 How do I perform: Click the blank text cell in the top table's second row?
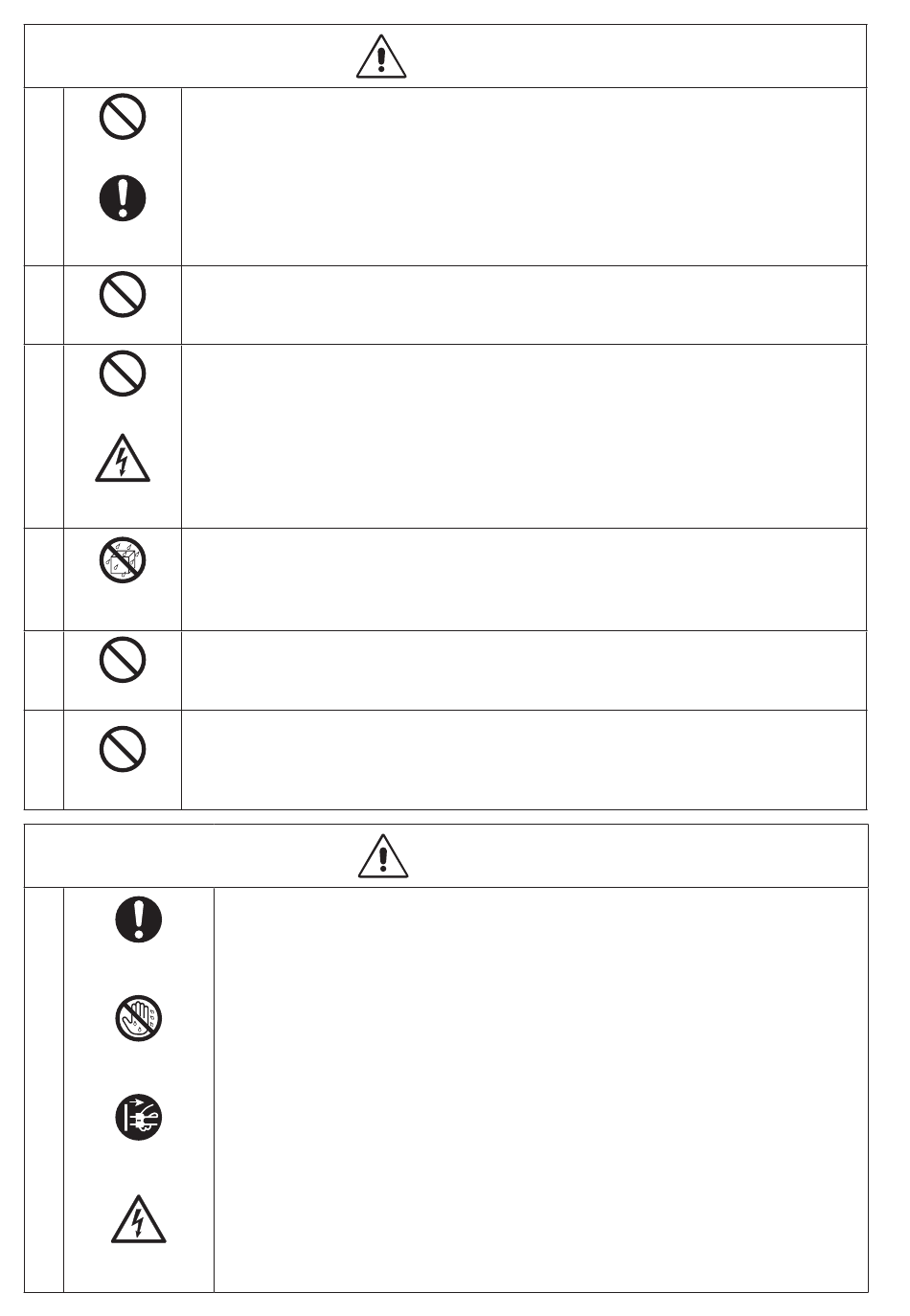[x=523, y=305]
